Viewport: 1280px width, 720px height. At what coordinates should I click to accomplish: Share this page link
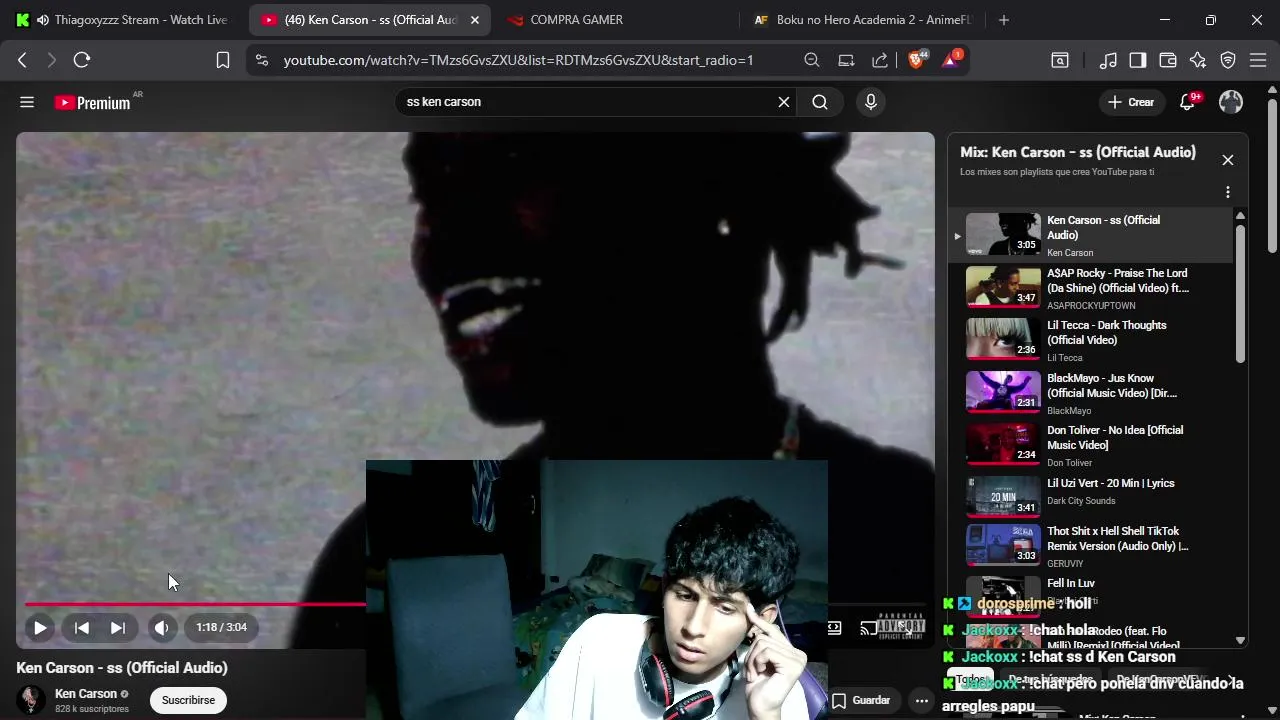(x=880, y=60)
